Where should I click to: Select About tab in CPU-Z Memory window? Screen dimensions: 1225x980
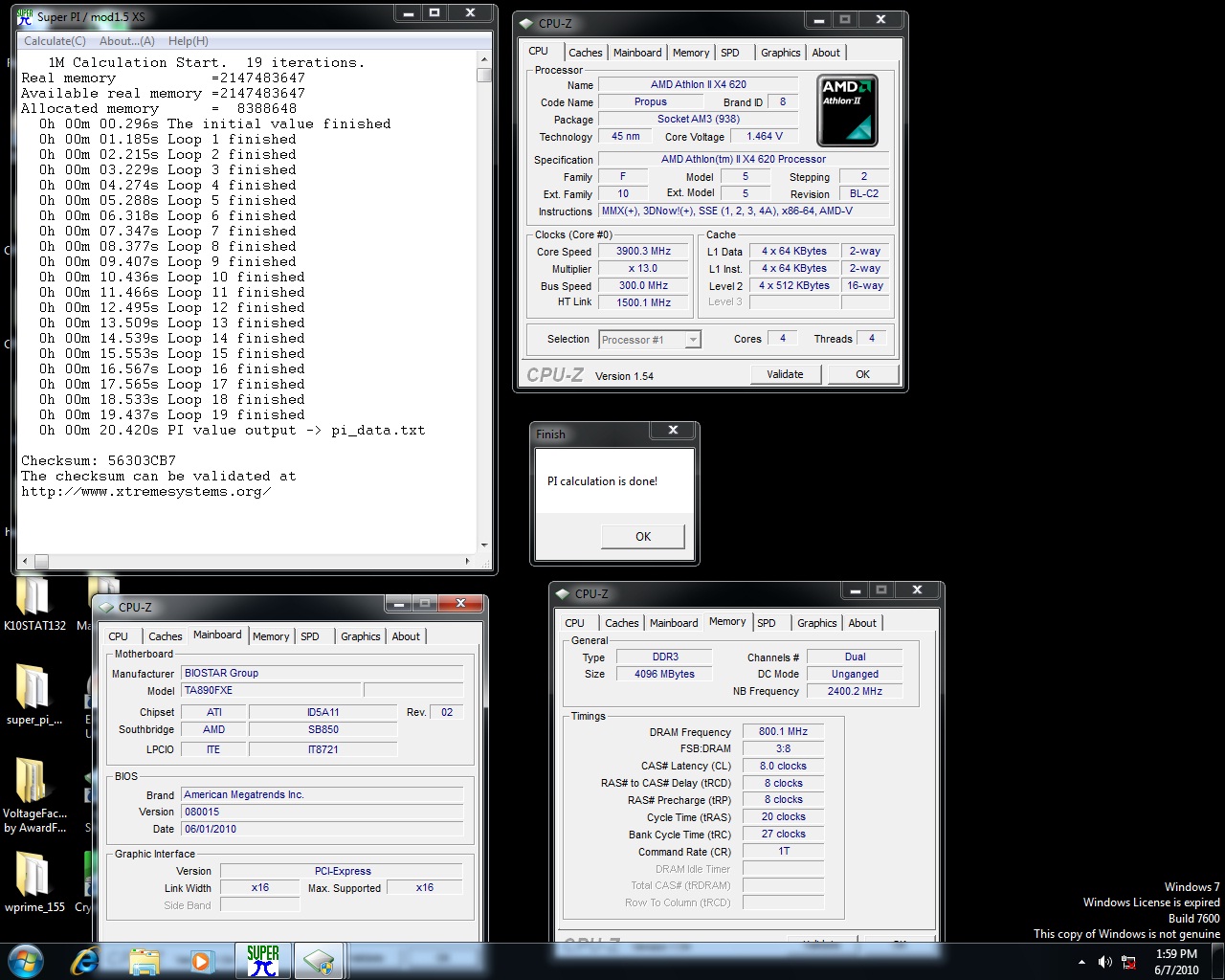point(862,623)
